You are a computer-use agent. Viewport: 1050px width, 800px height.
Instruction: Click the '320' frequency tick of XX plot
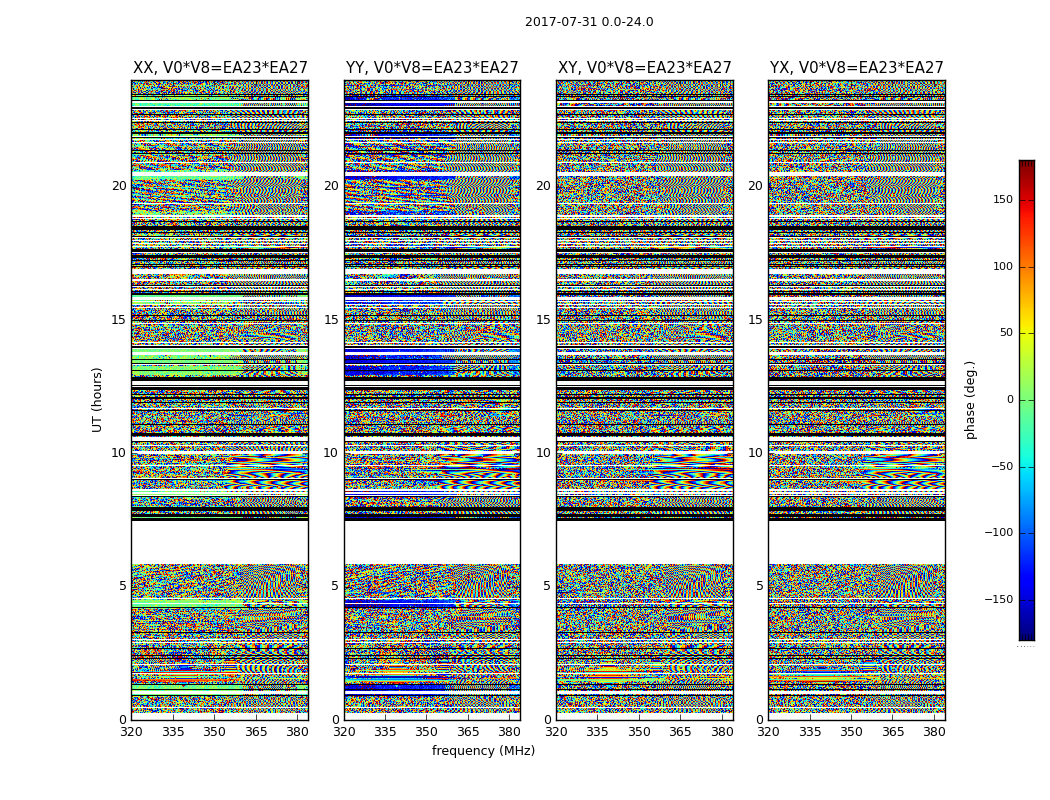coord(131,732)
